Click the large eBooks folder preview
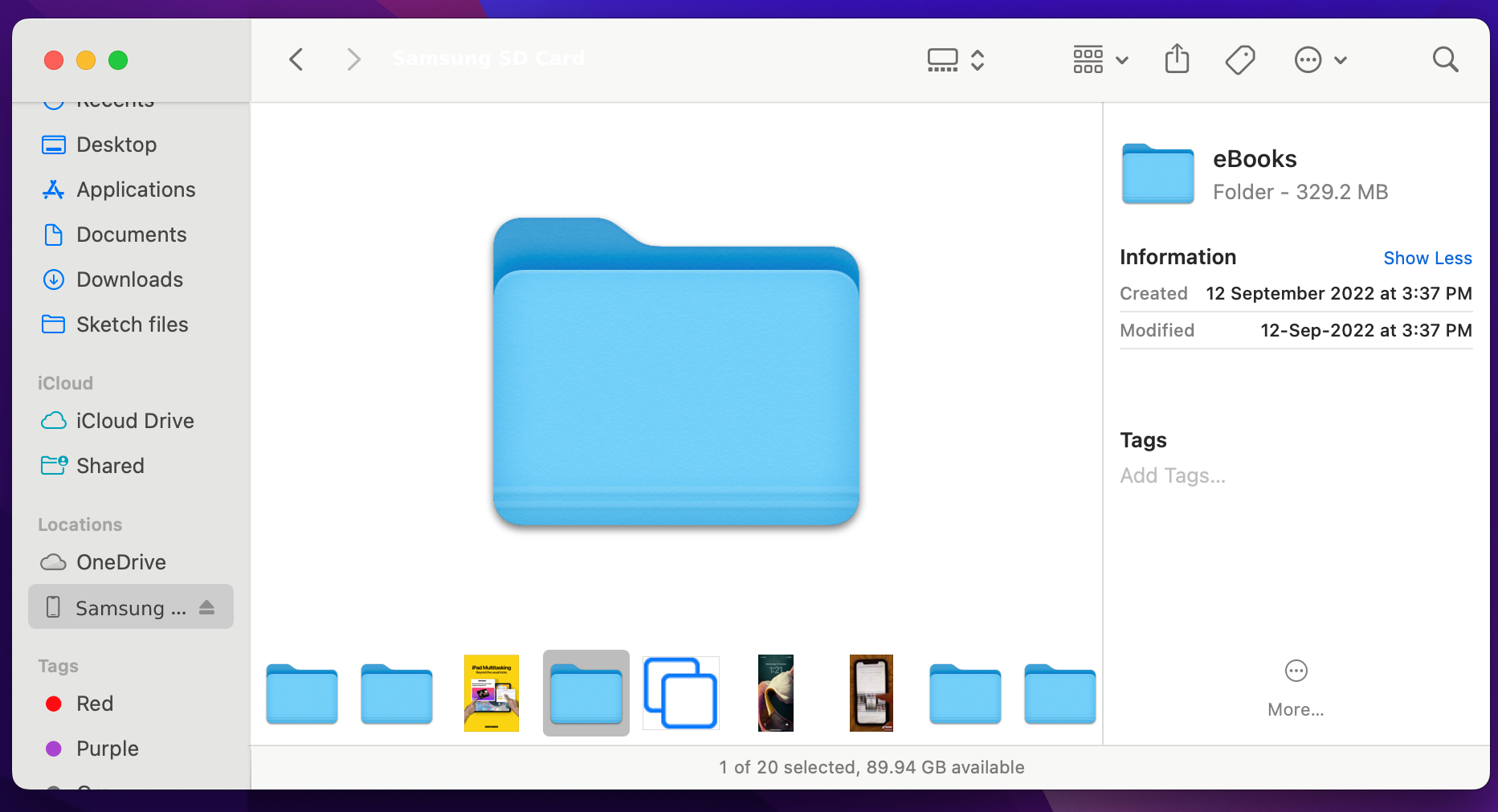1498x812 pixels. coord(676,372)
